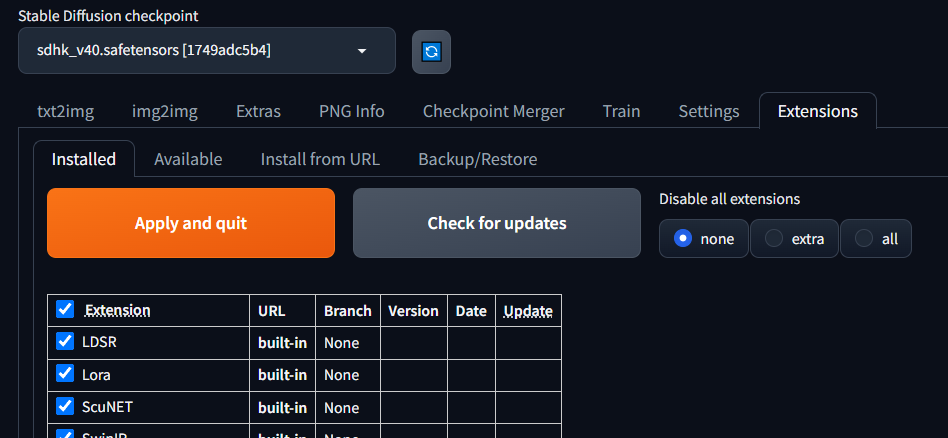Open the Backup/Restore sub-tab
The height and width of the screenshot is (438, 948).
pyautogui.click(x=478, y=159)
